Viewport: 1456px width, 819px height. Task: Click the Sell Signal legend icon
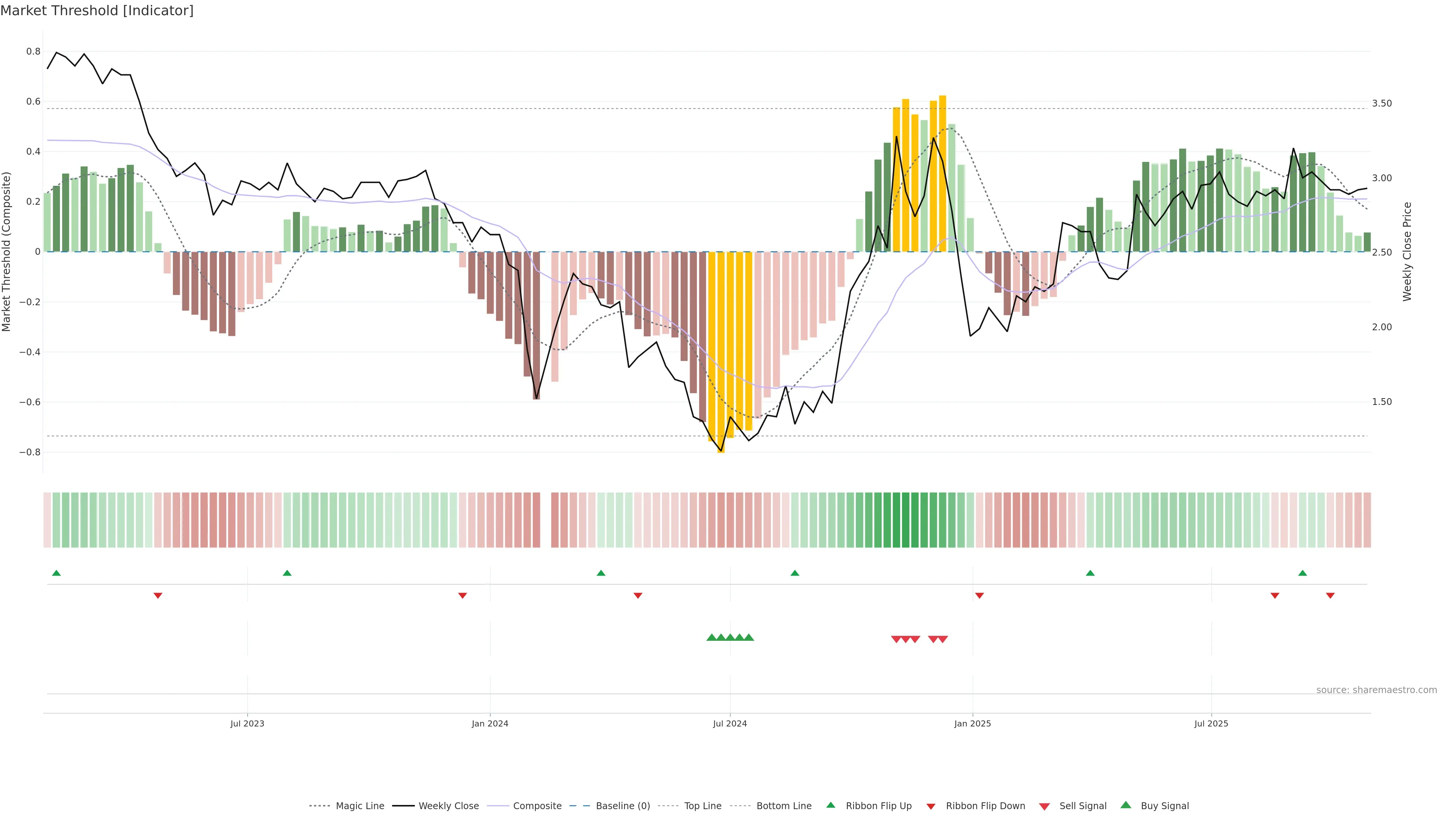(1045, 806)
